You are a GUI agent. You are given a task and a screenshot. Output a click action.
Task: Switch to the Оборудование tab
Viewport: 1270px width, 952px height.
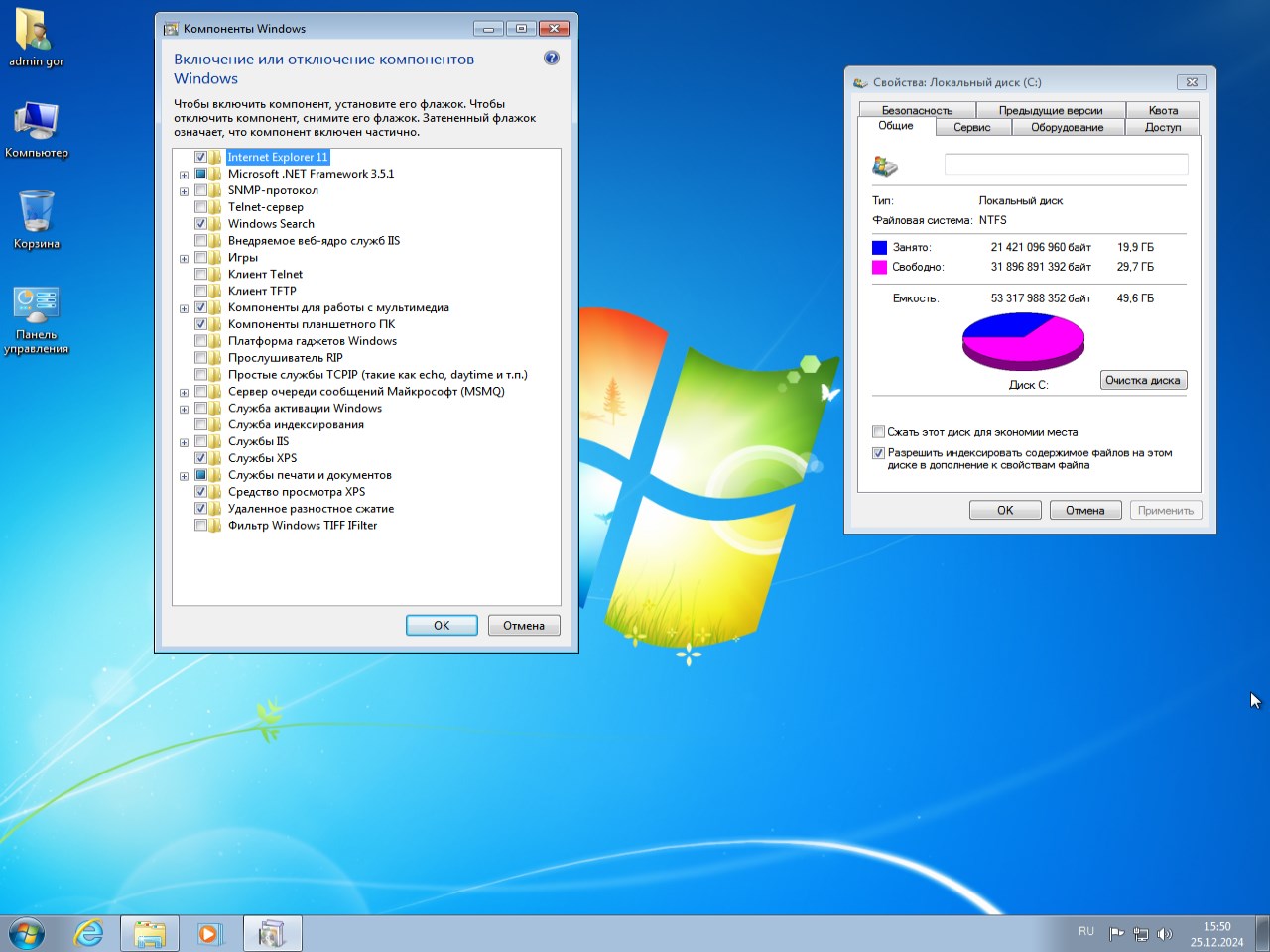(1067, 127)
